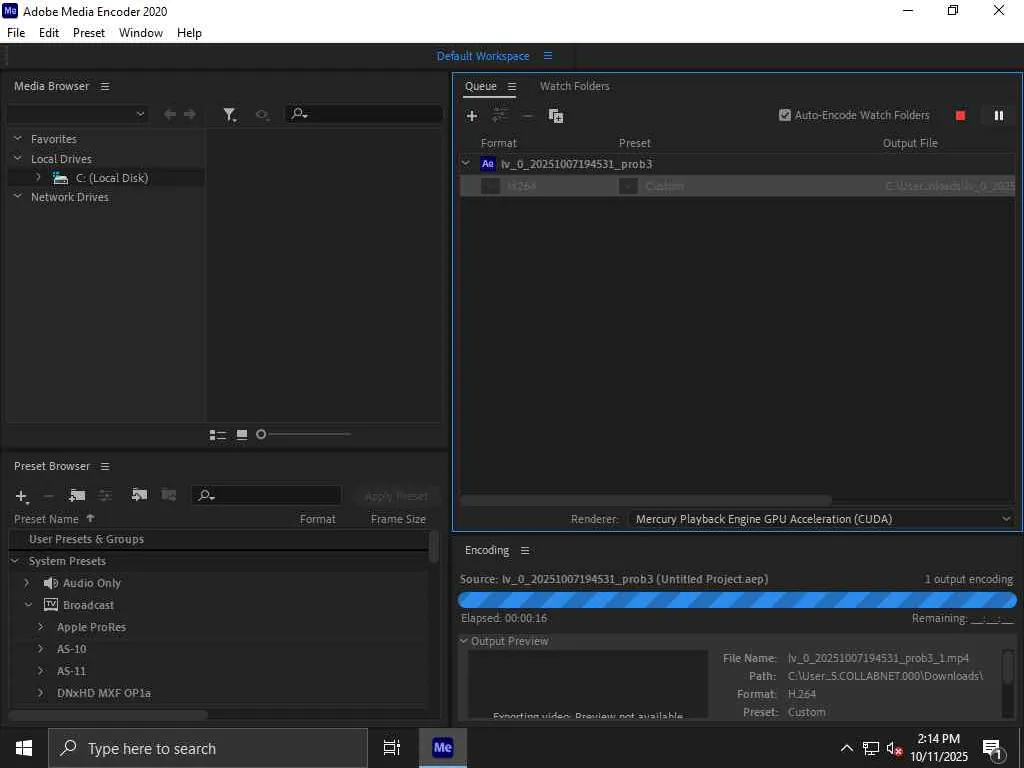Open the Preset menu
Image resolution: width=1024 pixels, height=768 pixels.
pos(89,33)
